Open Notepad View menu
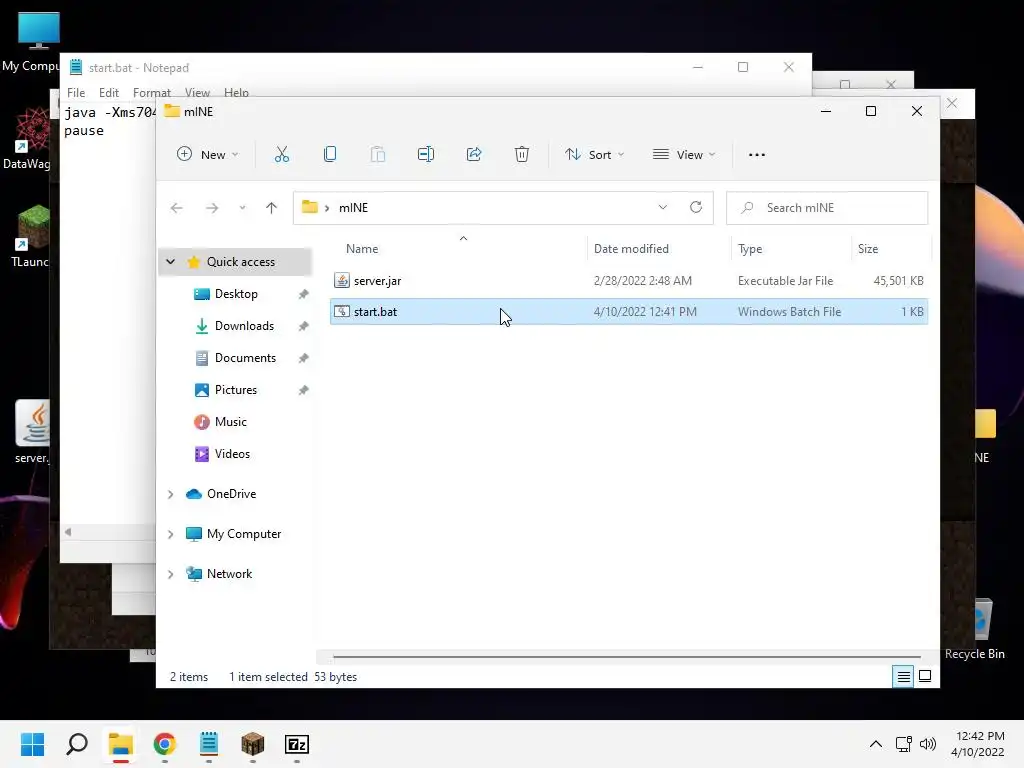Screen dimensions: 1024x768 click(197, 93)
